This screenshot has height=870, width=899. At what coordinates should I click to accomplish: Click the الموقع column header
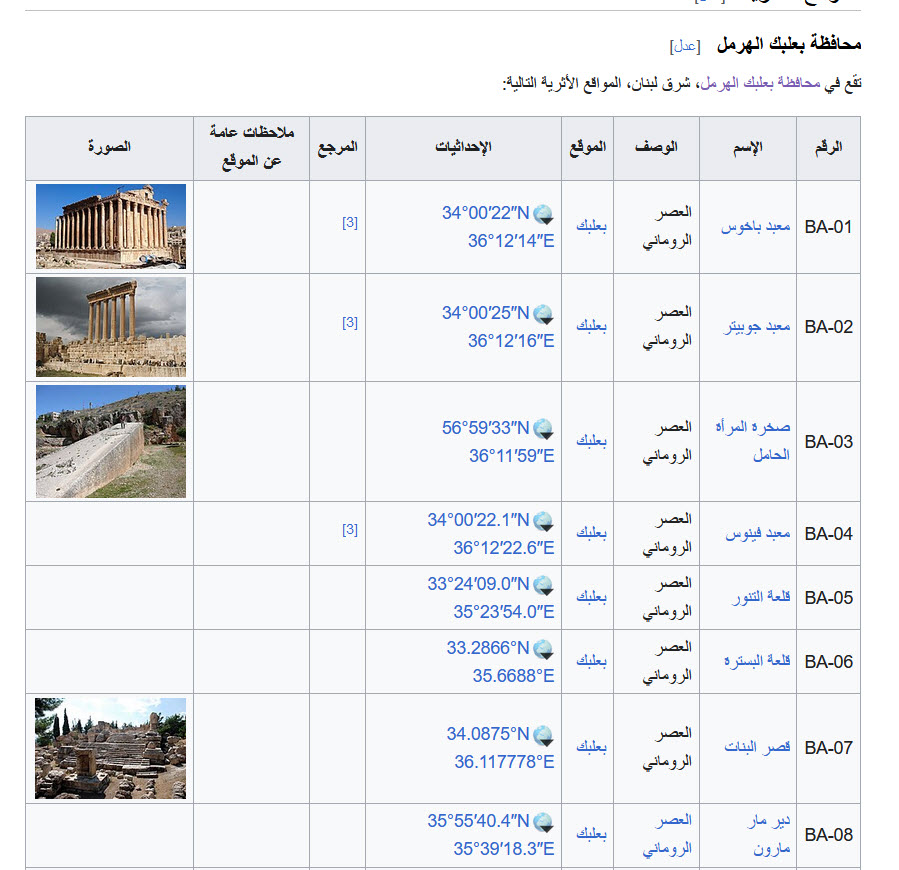click(588, 147)
